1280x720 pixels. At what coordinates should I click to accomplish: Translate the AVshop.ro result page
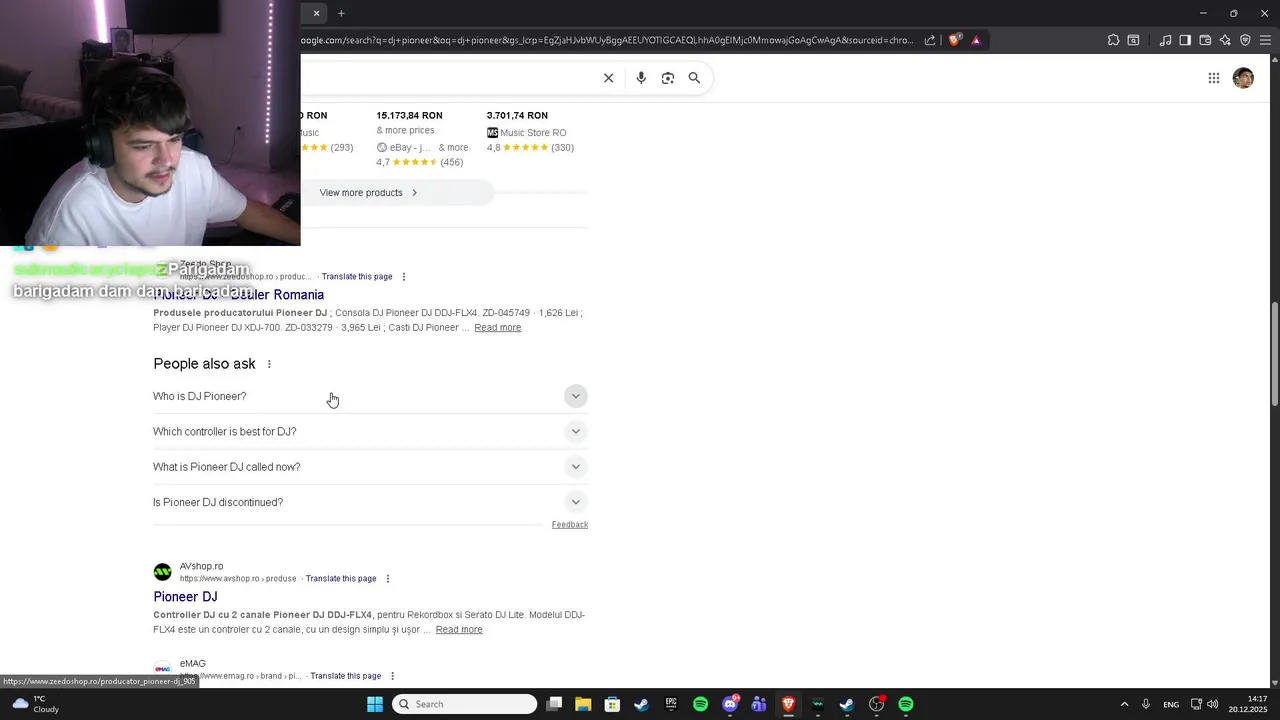pos(341,579)
